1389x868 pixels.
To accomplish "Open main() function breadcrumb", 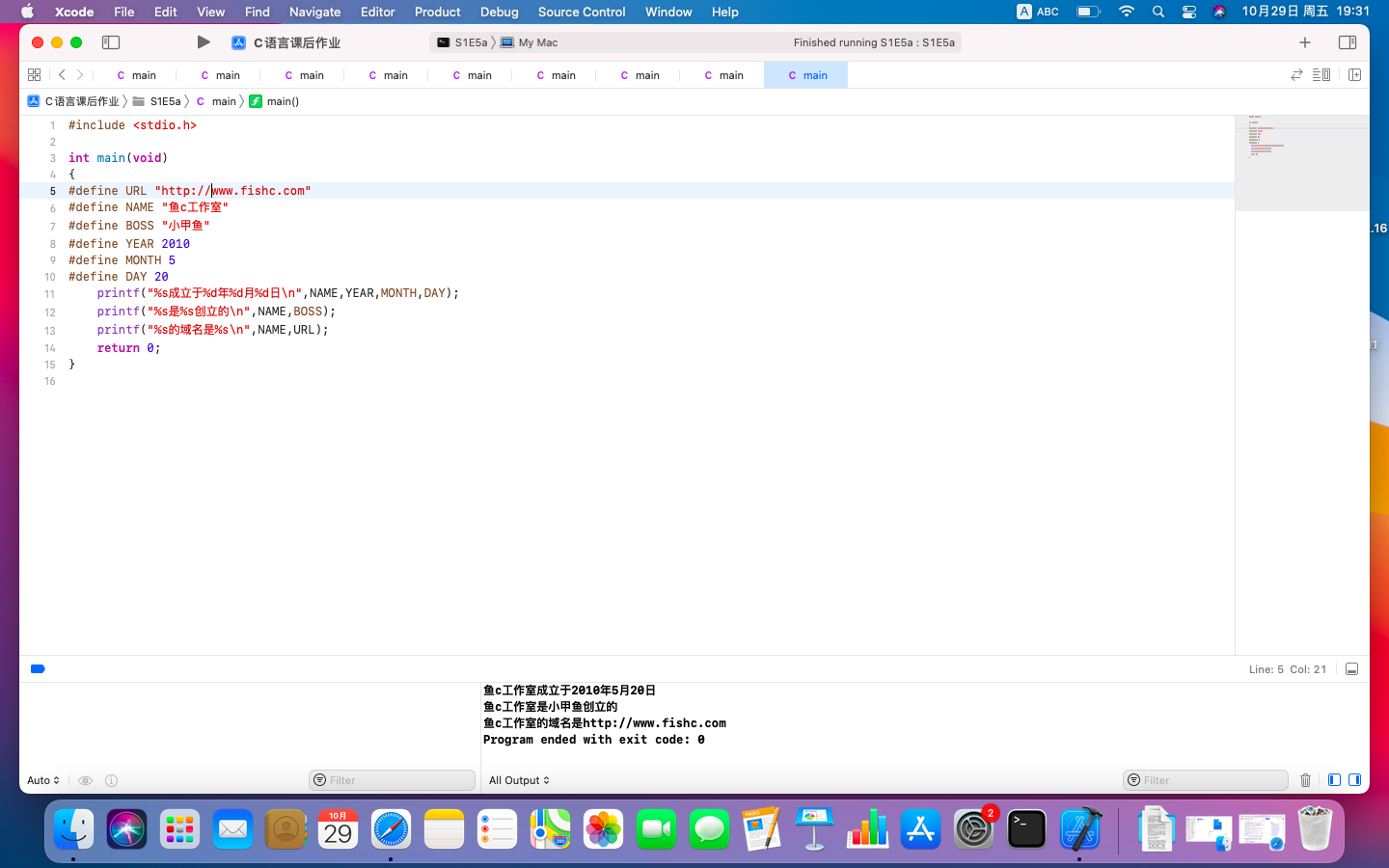I will [274, 101].
